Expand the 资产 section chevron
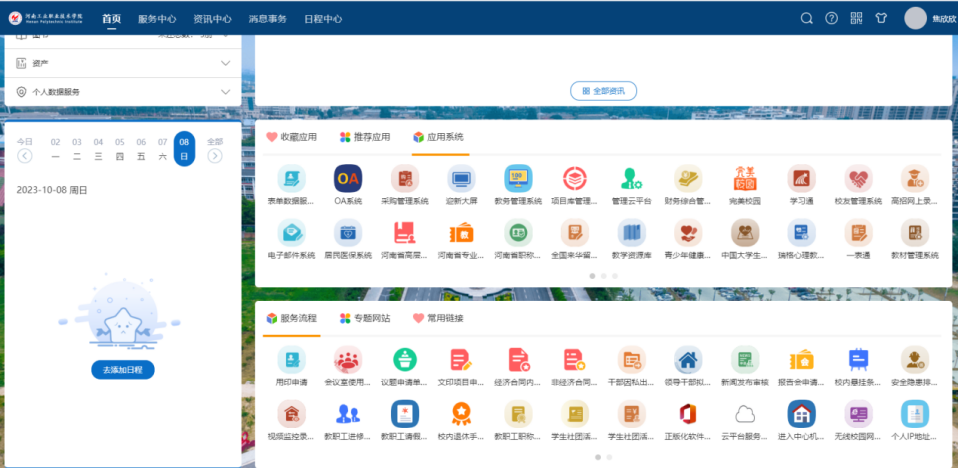 pos(225,64)
